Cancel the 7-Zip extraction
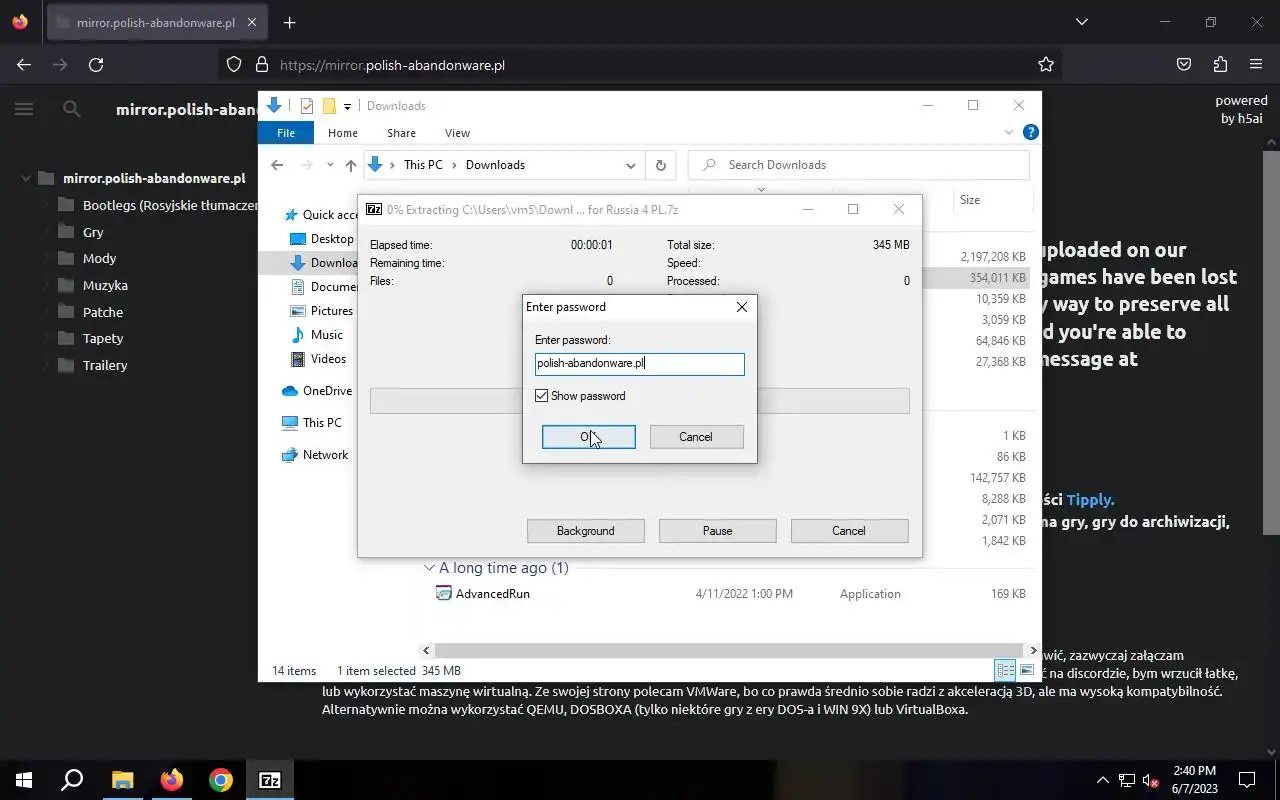 coord(849,531)
